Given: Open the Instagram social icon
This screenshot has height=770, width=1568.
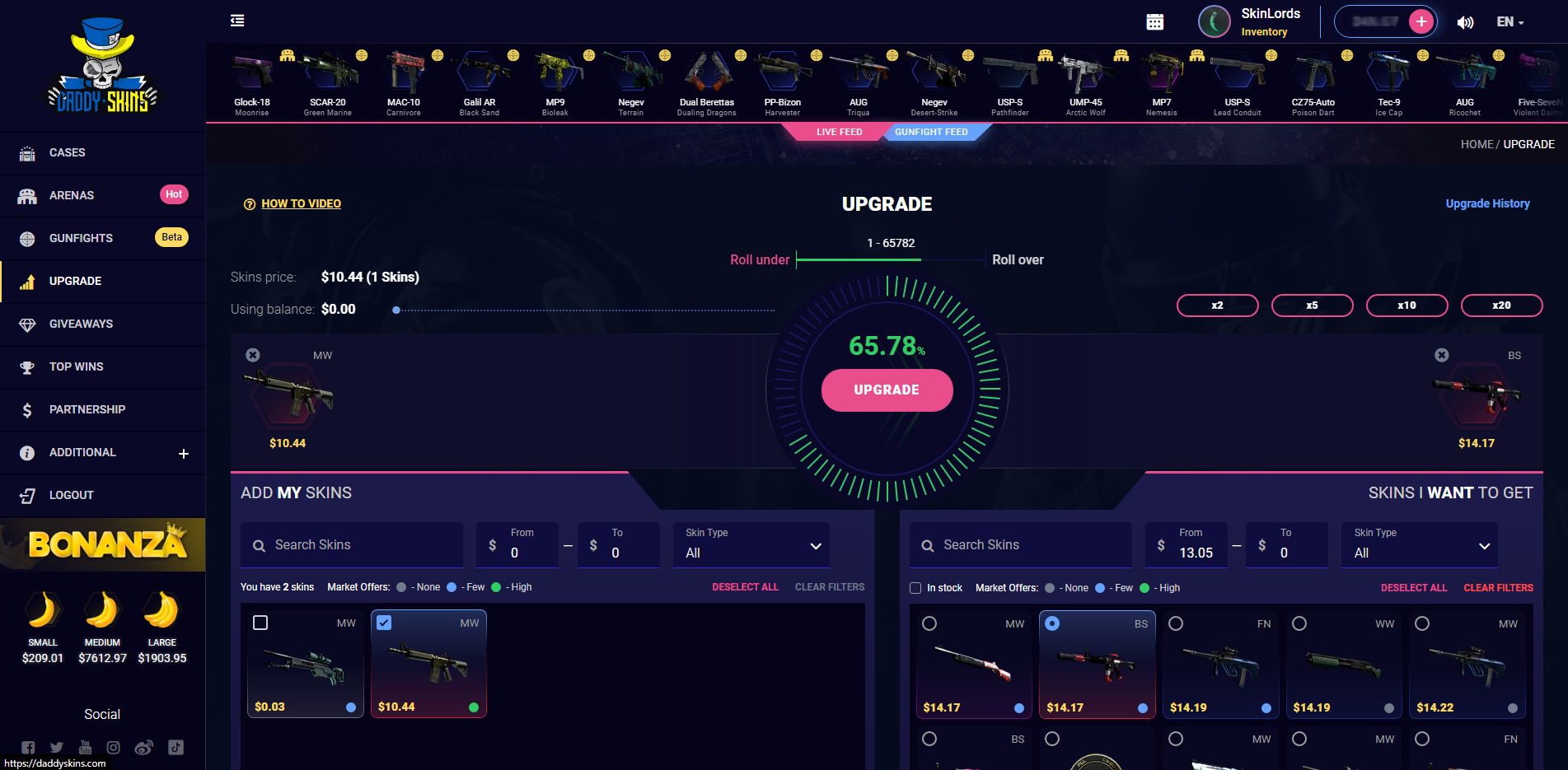Looking at the screenshot, I should 114,748.
